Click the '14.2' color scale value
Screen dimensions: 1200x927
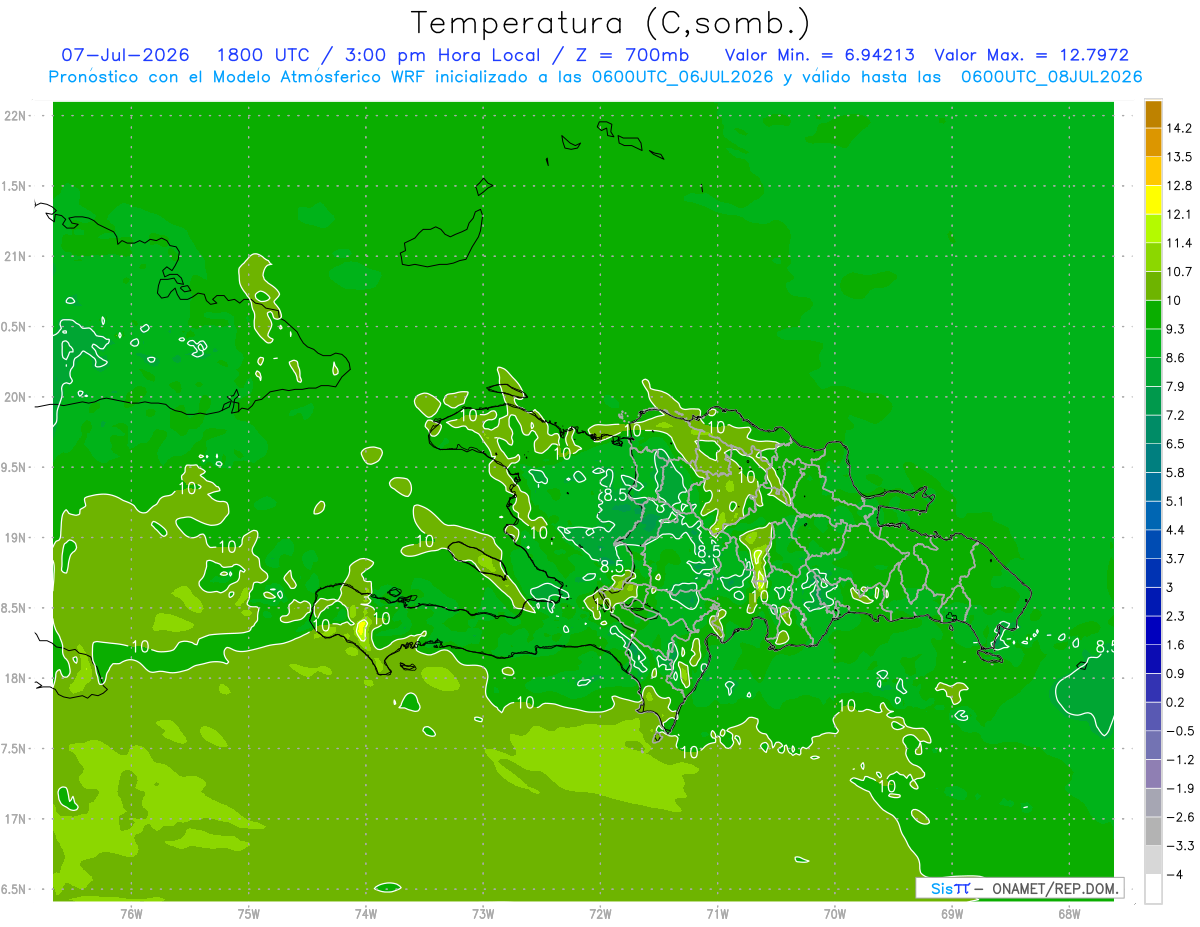[1180, 128]
